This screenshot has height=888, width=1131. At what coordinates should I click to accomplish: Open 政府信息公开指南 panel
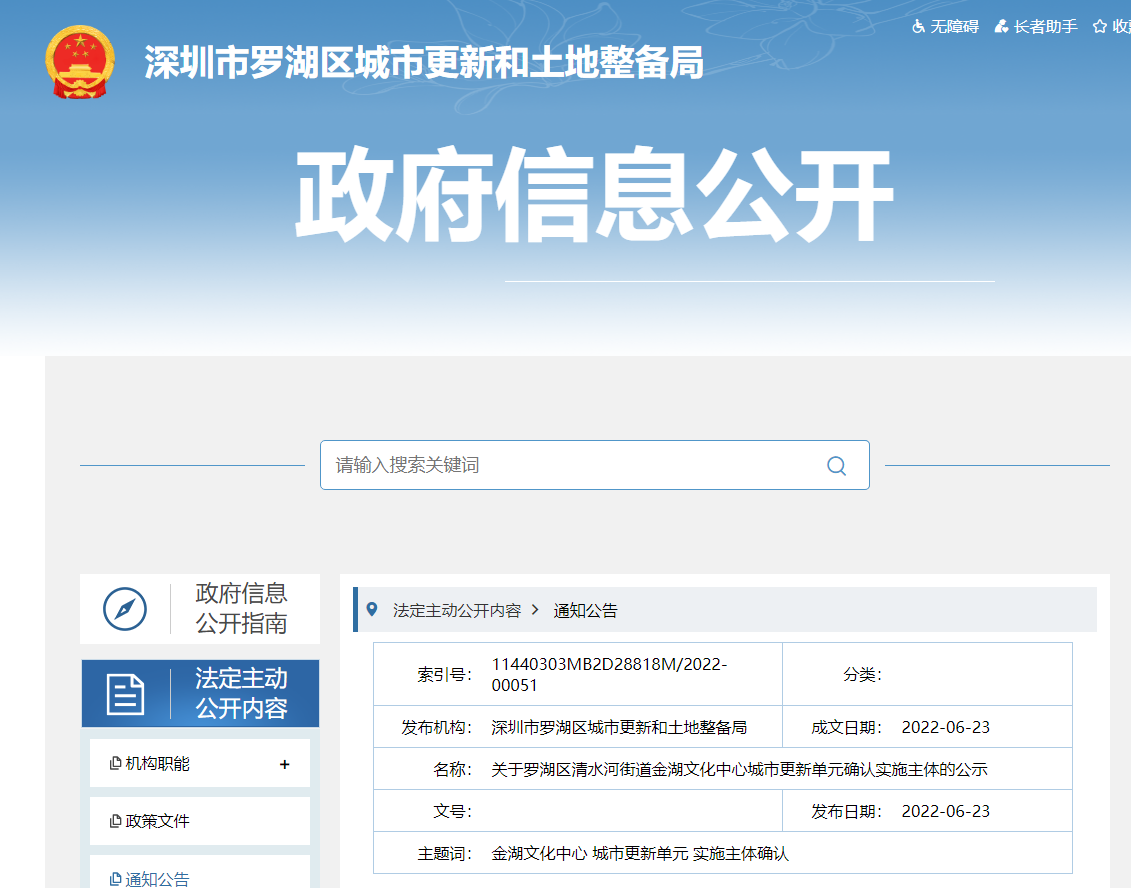pyautogui.click(x=241, y=608)
